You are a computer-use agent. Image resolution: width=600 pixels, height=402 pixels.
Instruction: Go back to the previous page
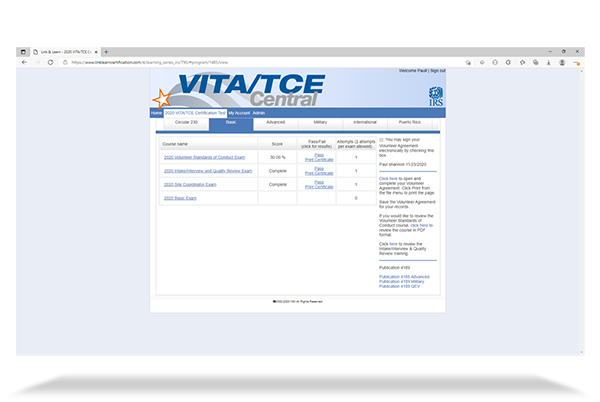tap(24, 62)
